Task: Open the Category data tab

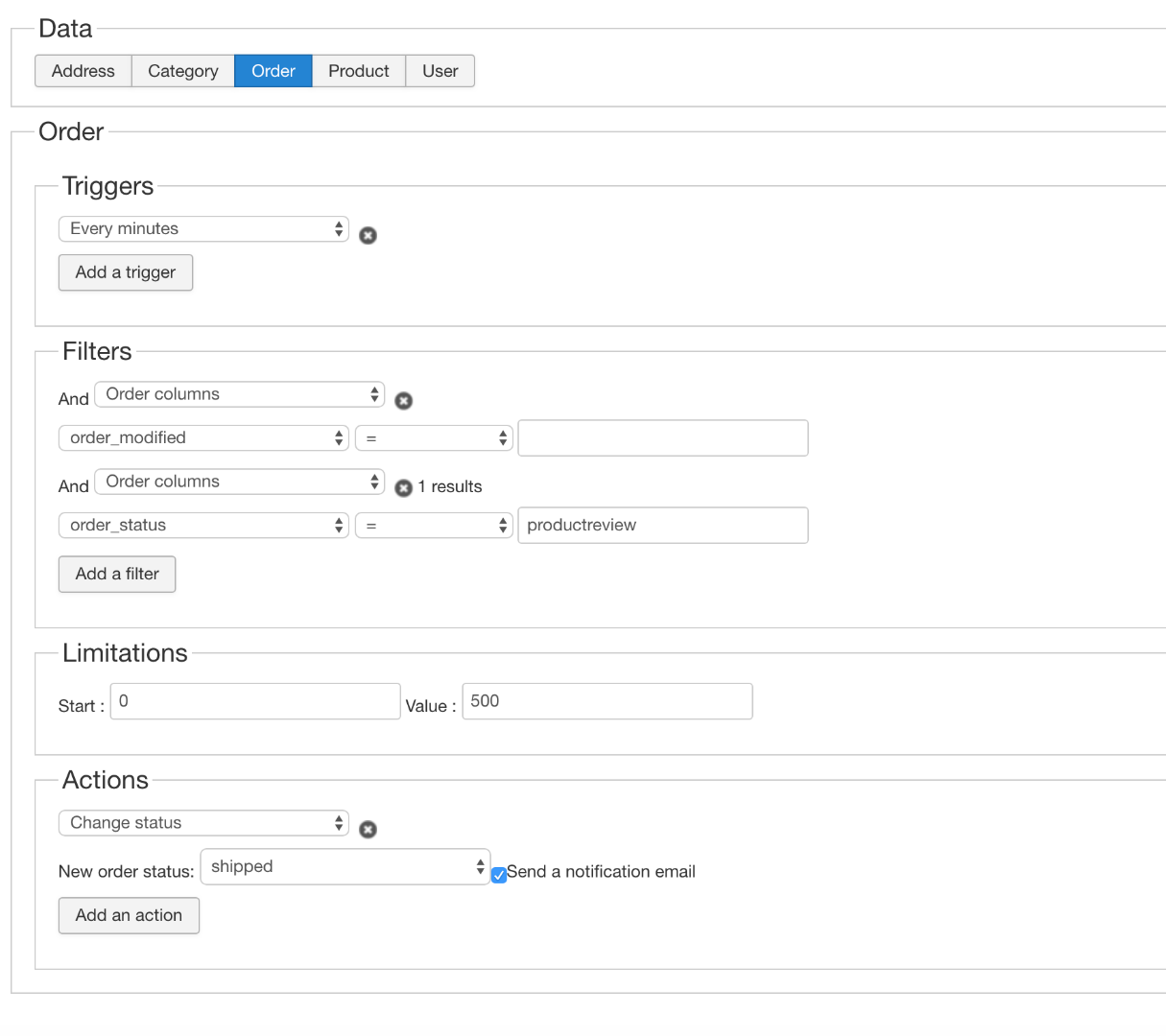Action: click(183, 71)
